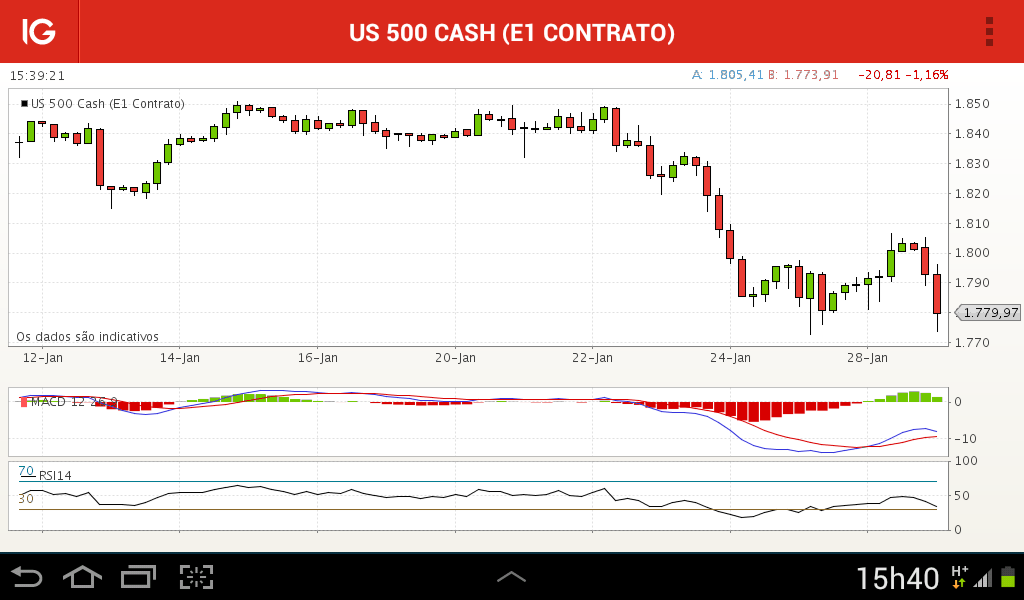Tap the Android home button
The image size is (1024, 600).
(82, 577)
